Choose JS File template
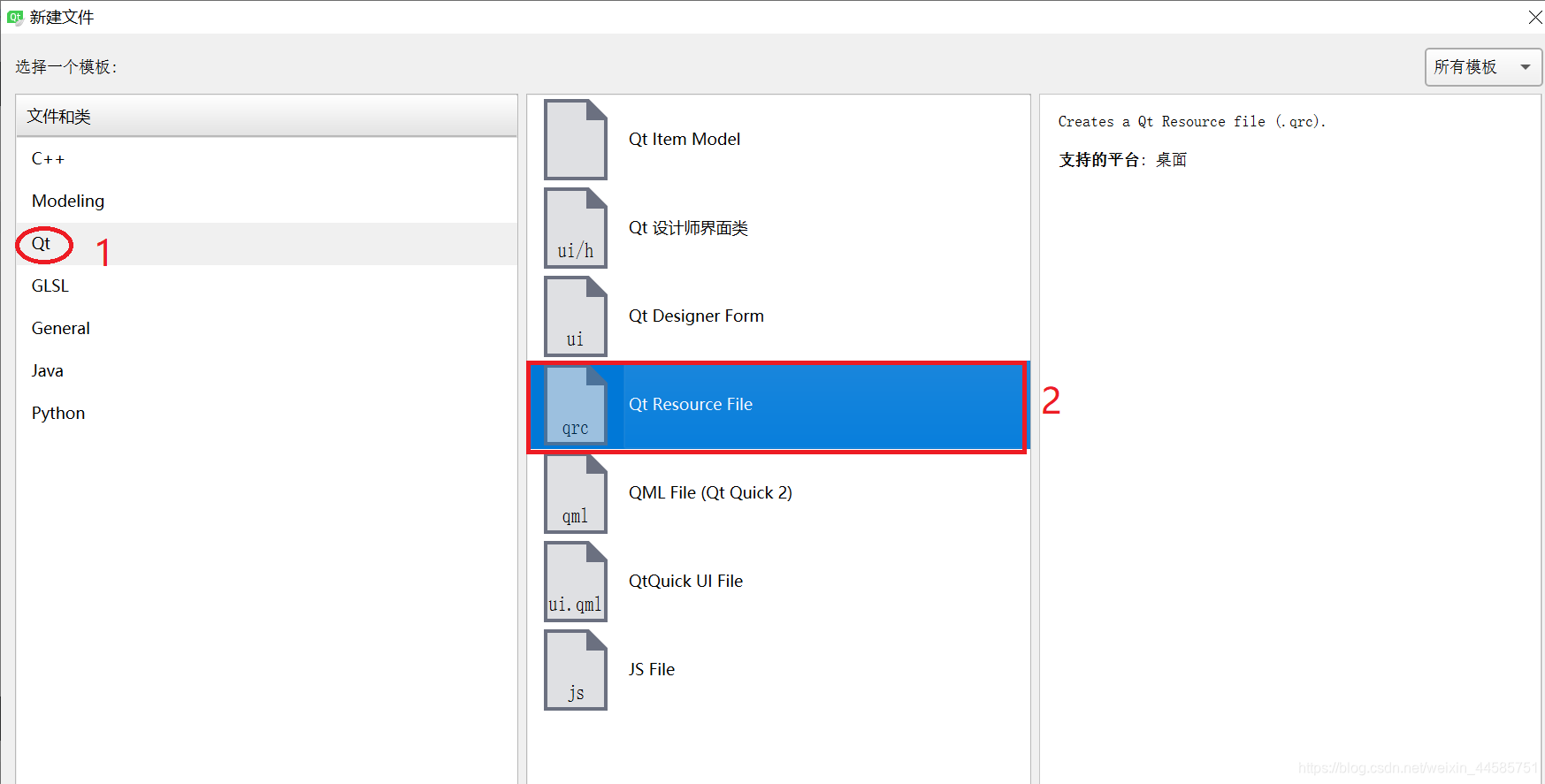The height and width of the screenshot is (784, 1545). coord(778,670)
